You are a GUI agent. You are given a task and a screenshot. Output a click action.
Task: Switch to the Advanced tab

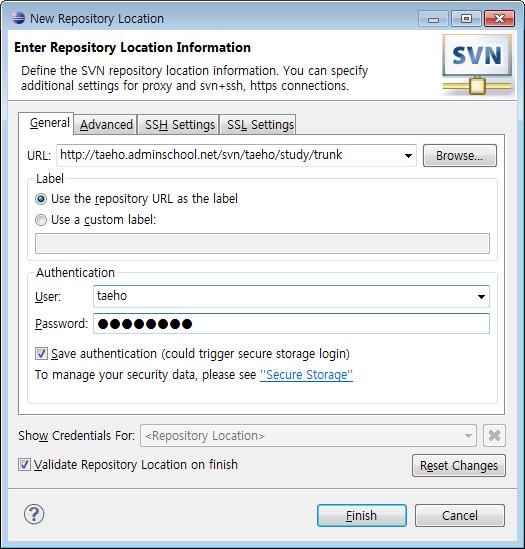tap(106, 125)
